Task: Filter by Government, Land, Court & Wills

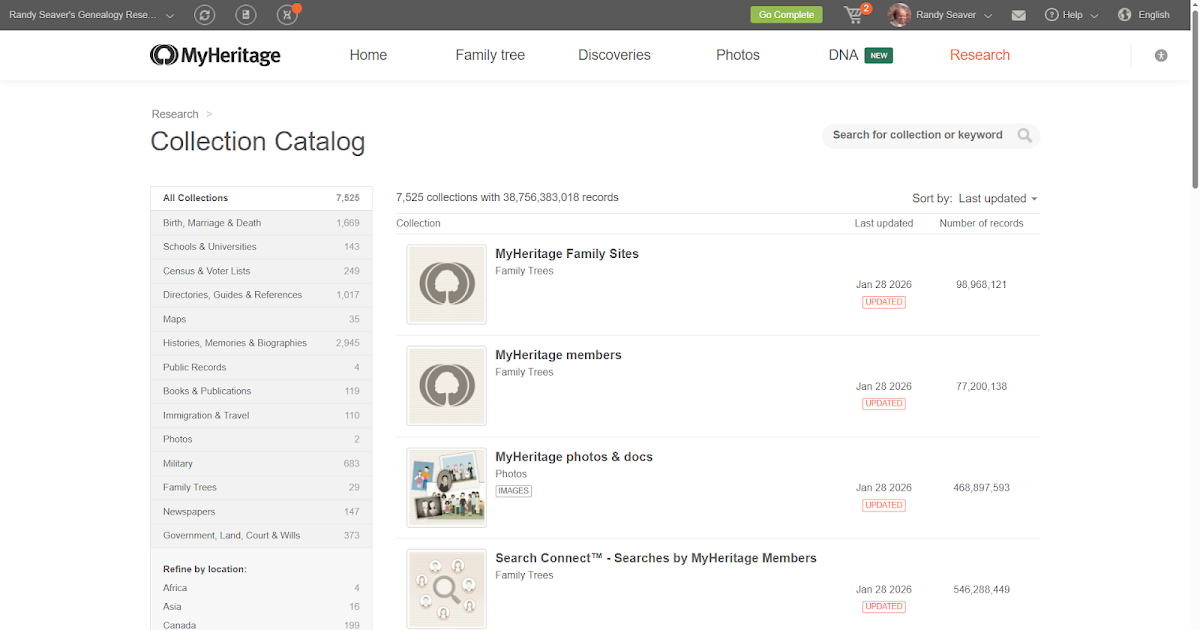Action: pyautogui.click(x=261, y=535)
